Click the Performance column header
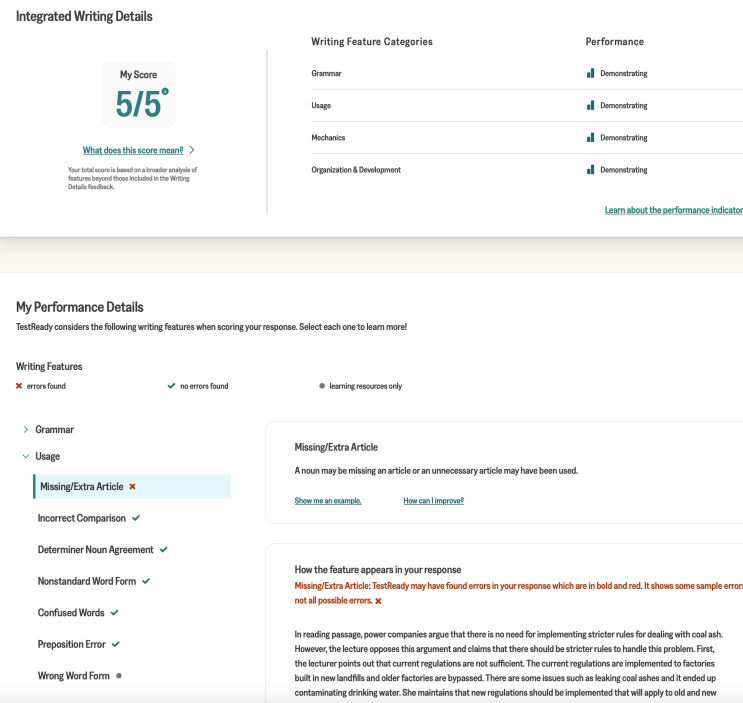The width and height of the screenshot is (743, 703). coord(615,42)
